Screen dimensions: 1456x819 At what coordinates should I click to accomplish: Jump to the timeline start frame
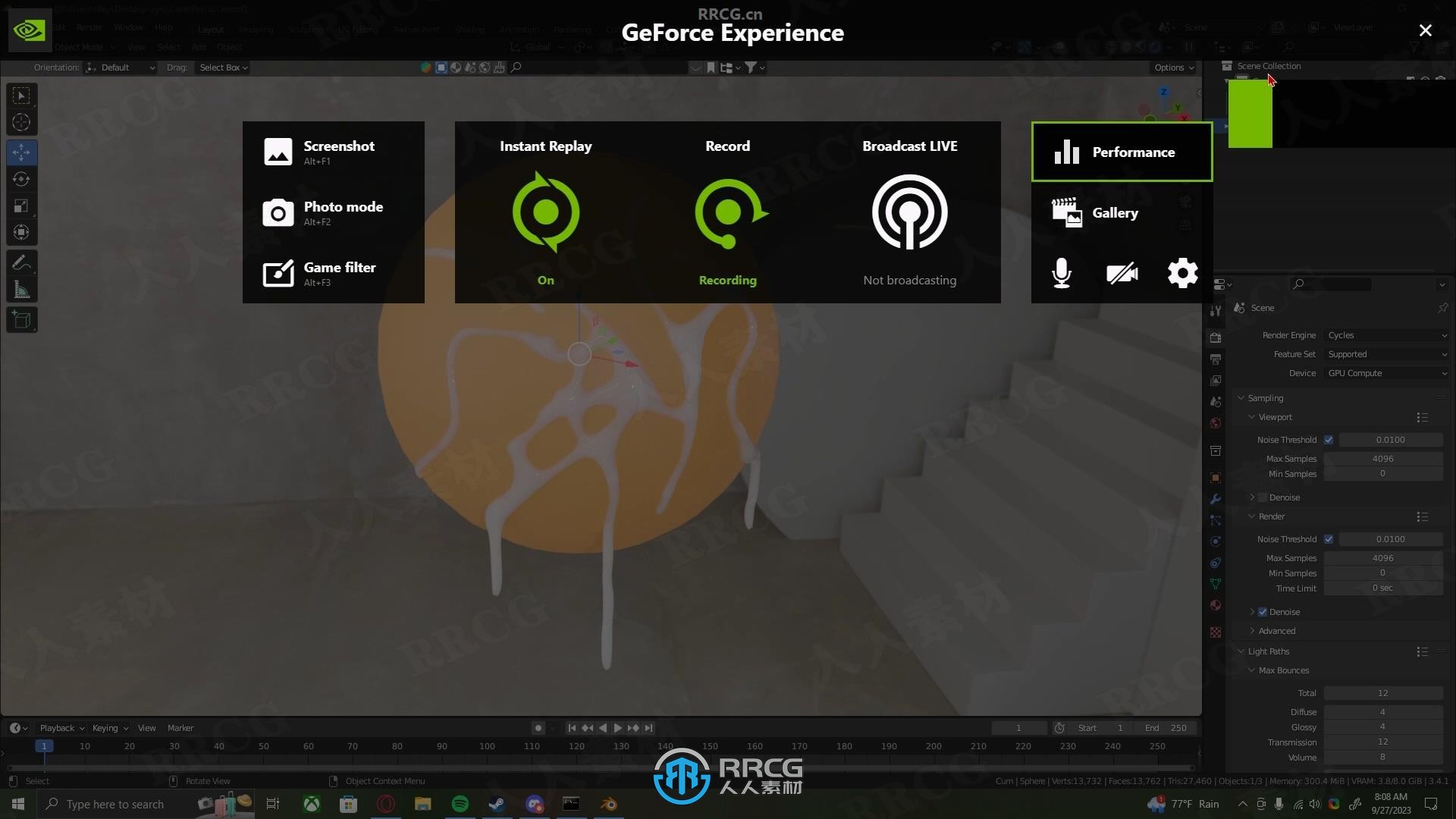(572, 728)
